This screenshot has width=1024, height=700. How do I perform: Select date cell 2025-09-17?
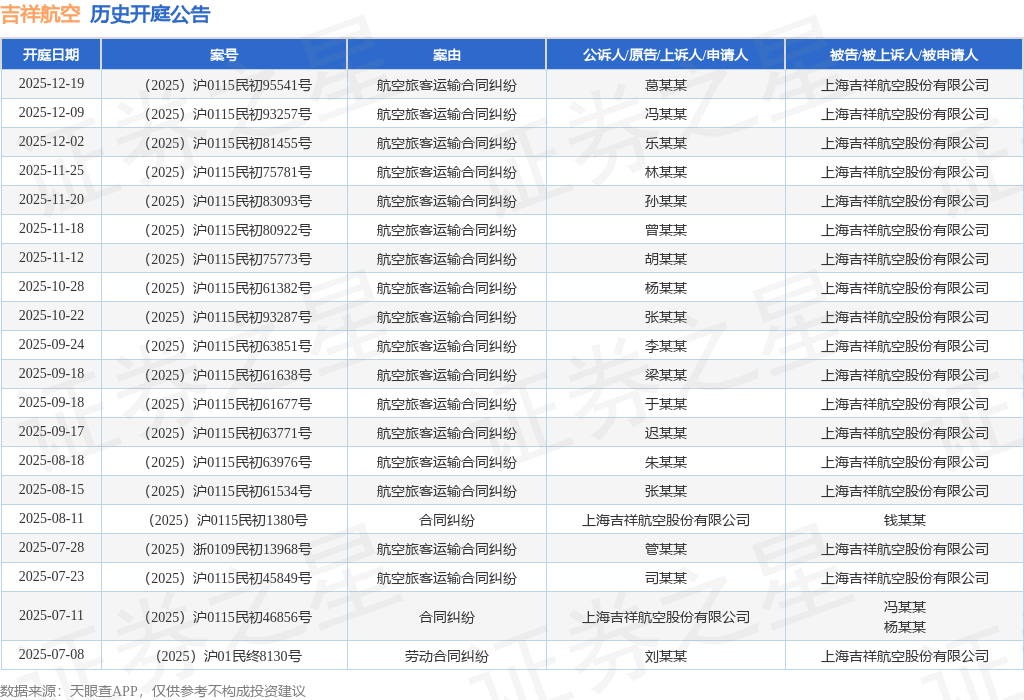(x=51, y=431)
